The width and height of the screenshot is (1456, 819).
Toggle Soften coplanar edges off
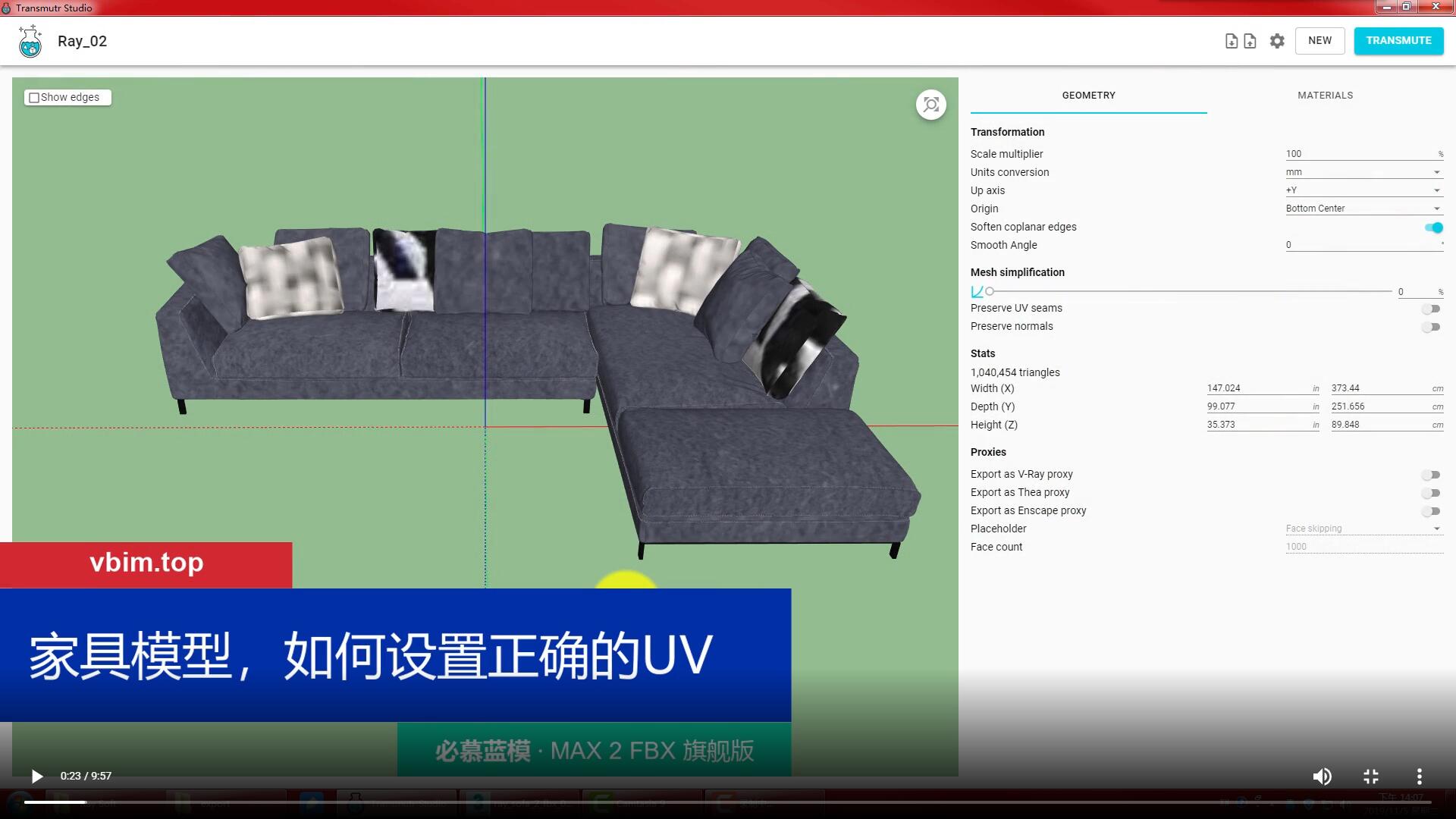[x=1432, y=227]
